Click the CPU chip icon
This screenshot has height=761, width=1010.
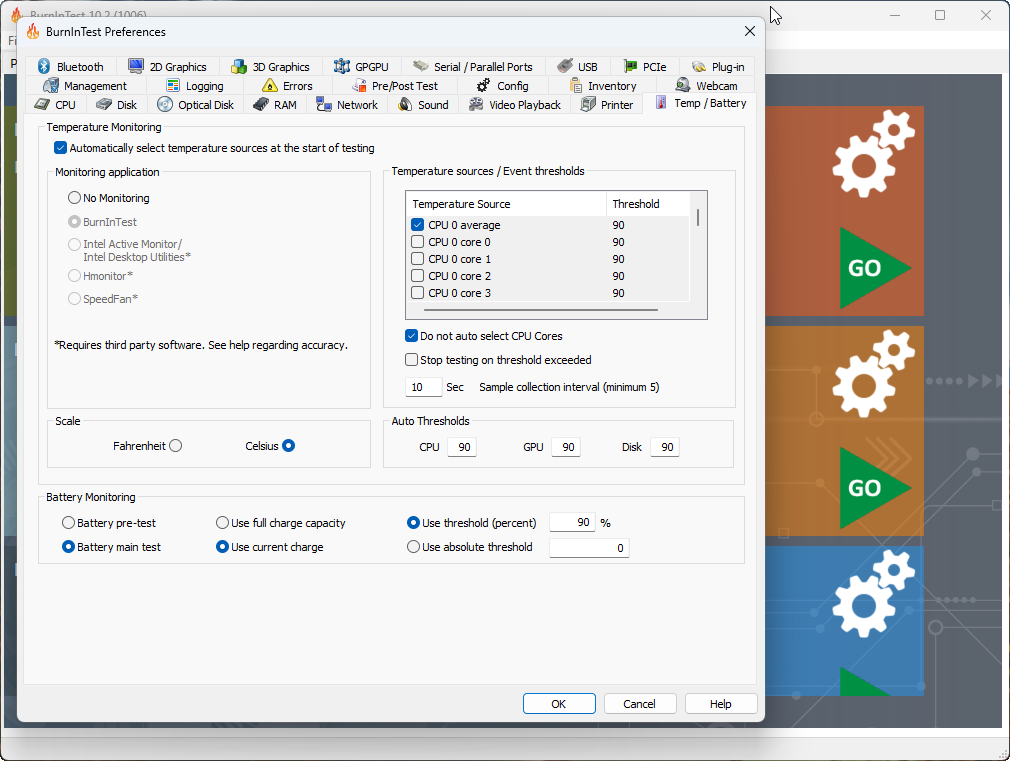coord(42,104)
